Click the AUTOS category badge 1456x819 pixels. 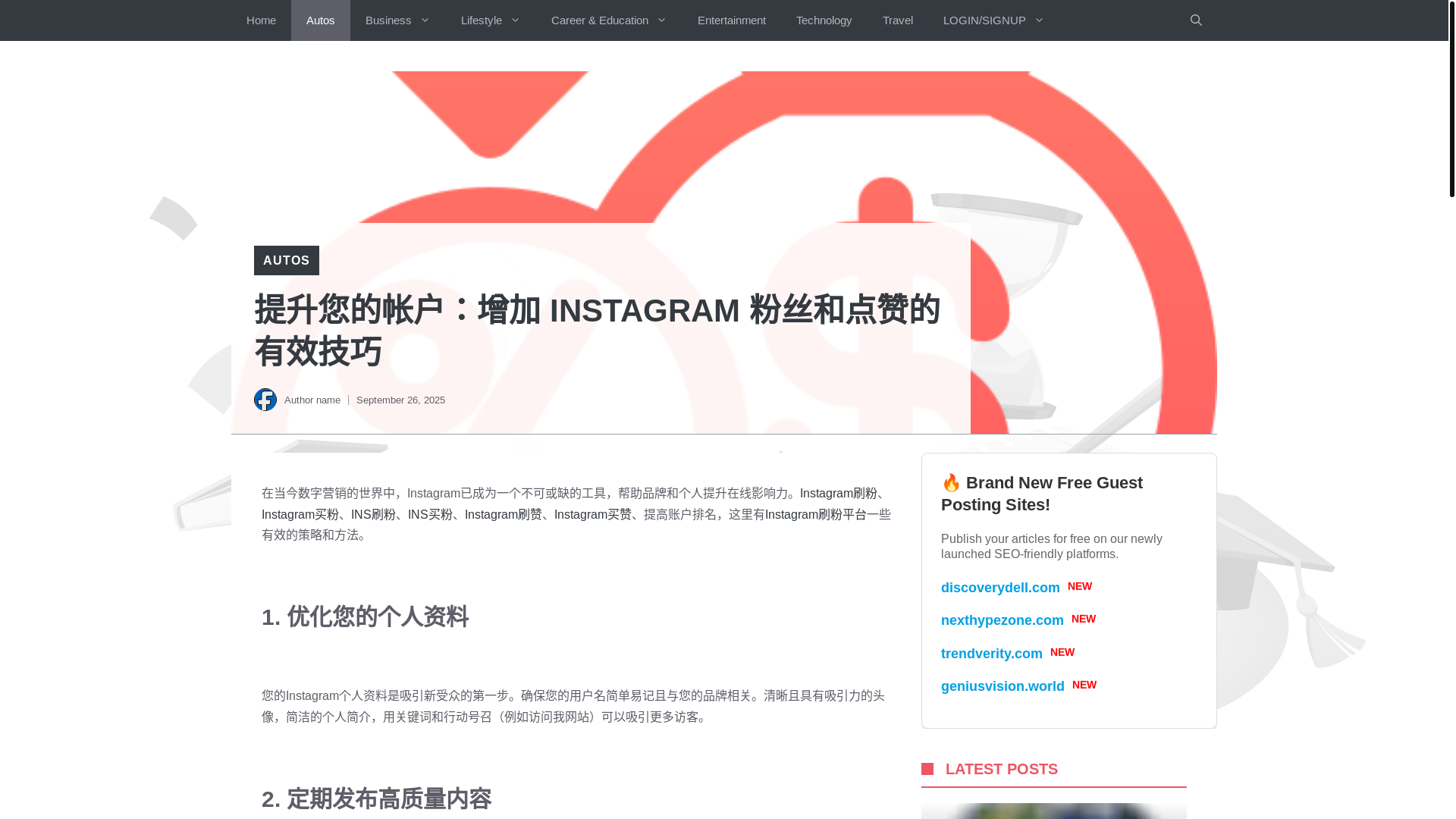click(x=286, y=260)
